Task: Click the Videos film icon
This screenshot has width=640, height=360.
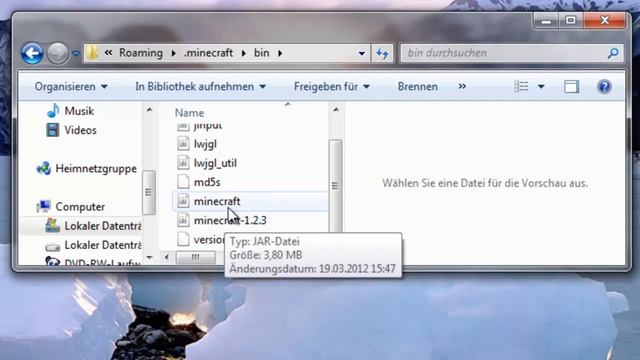Action: (x=53, y=130)
